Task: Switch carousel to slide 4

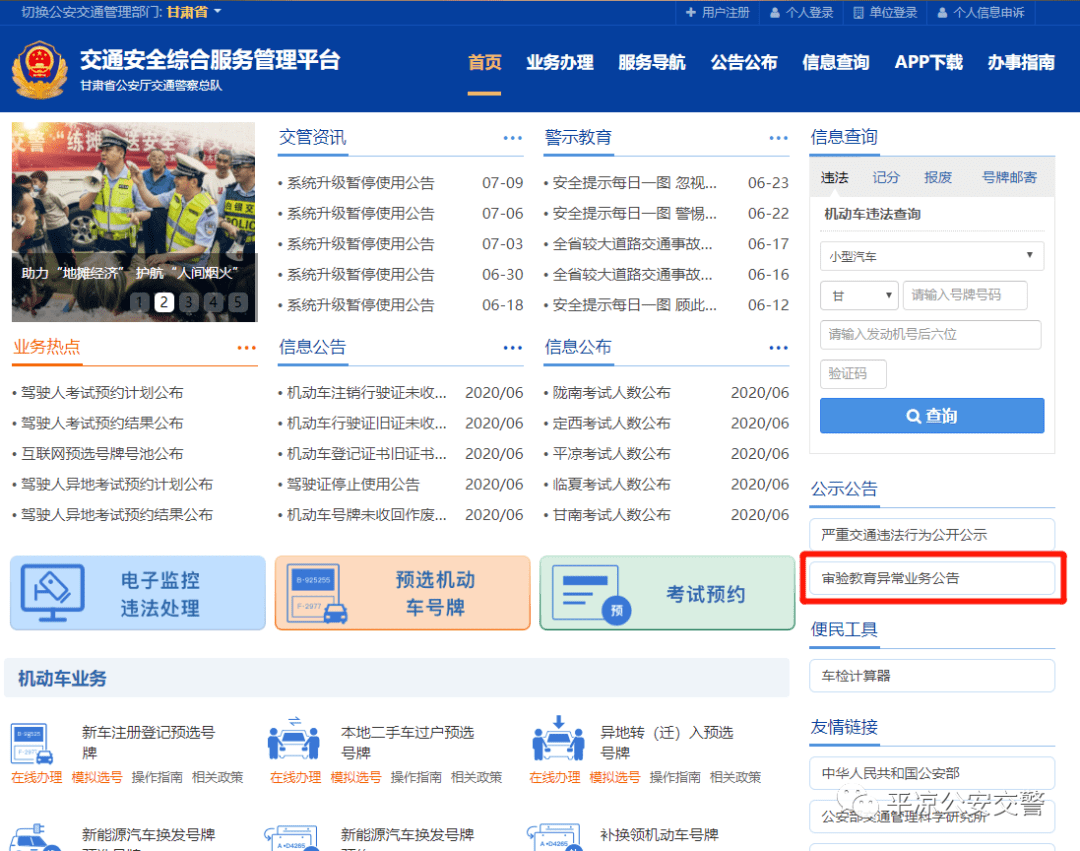Action: 214,302
